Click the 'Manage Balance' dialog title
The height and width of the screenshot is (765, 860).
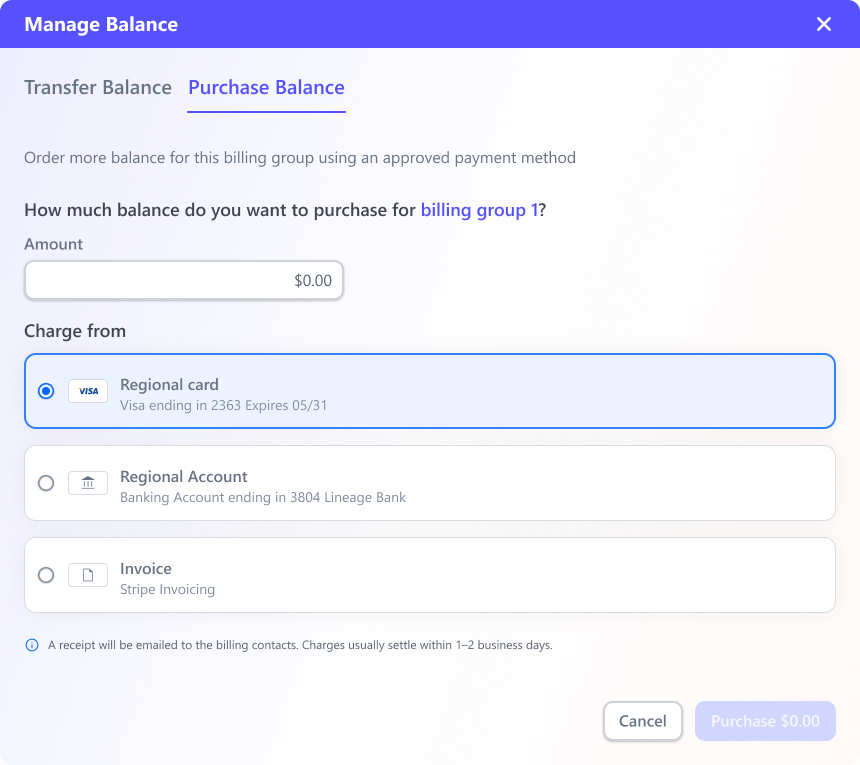(101, 24)
